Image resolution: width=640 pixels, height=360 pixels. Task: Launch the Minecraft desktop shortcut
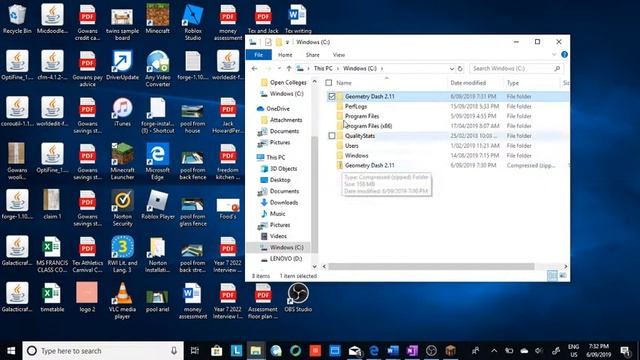click(x=158, y=18)
